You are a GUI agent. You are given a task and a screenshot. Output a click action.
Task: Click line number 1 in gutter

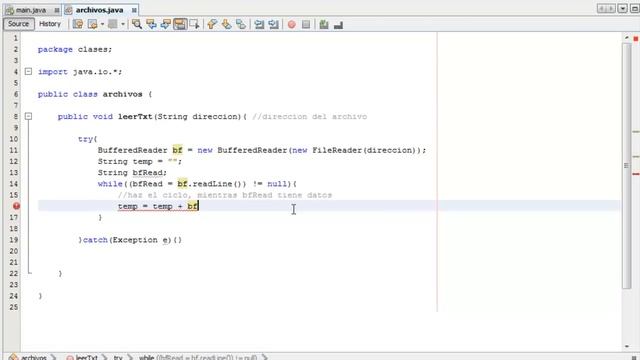click(16, 38)
